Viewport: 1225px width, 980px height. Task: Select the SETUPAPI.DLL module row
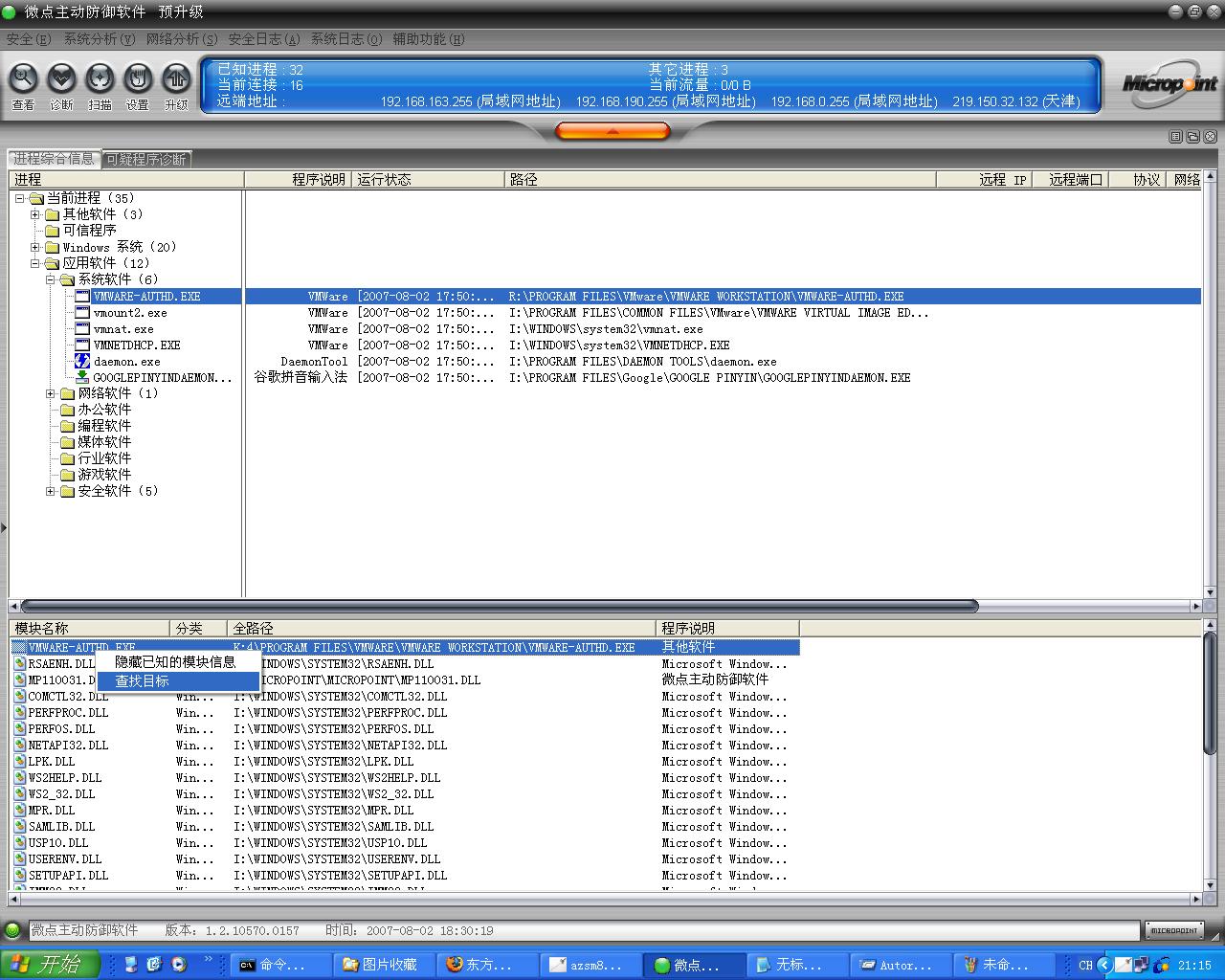click(x=405, y=876)
